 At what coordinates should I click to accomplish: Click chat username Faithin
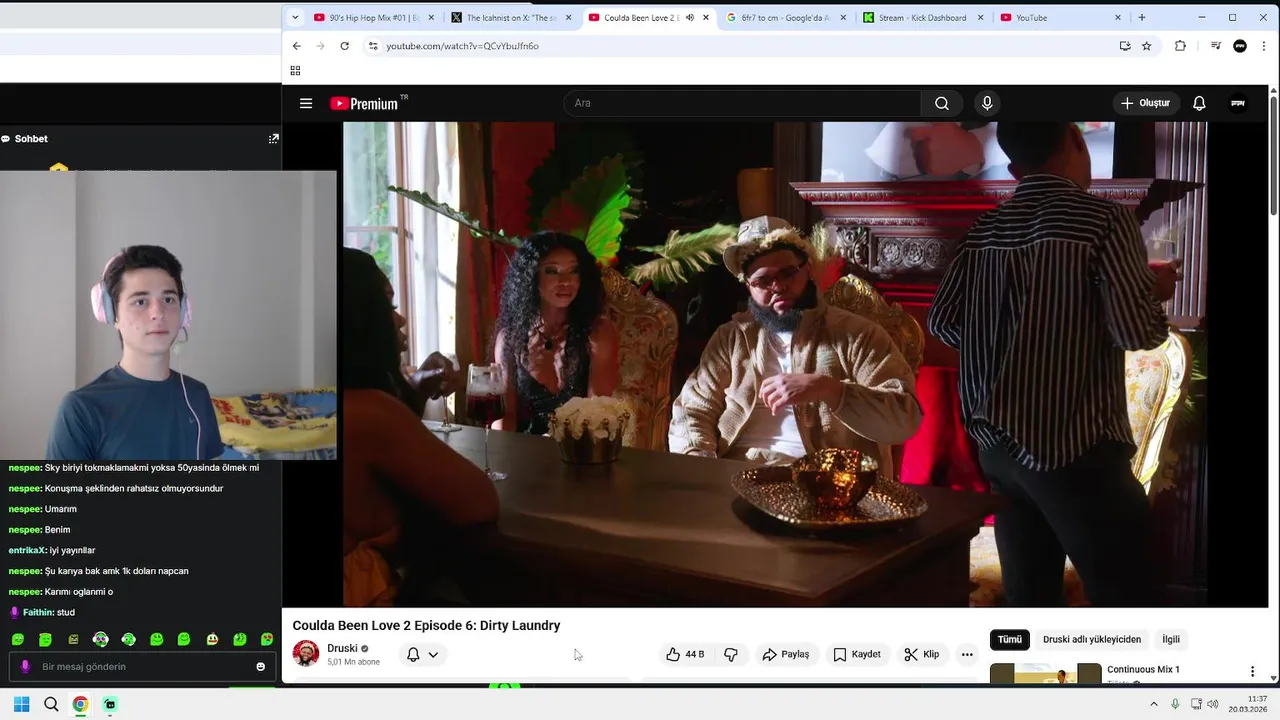click(x=37, y=612)
